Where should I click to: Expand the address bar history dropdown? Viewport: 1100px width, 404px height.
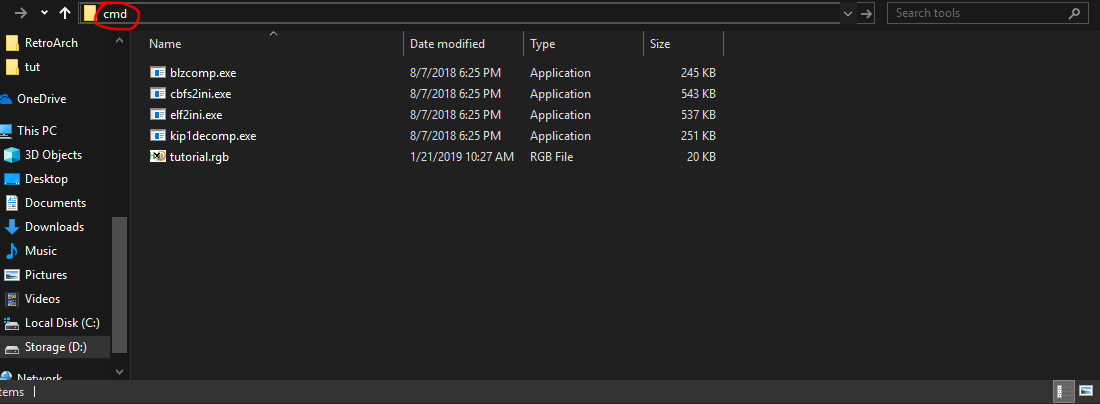click(x=848, y=13)
